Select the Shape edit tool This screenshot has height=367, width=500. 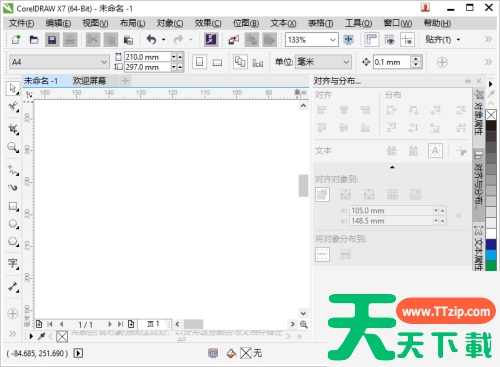(x=13, y=107)
